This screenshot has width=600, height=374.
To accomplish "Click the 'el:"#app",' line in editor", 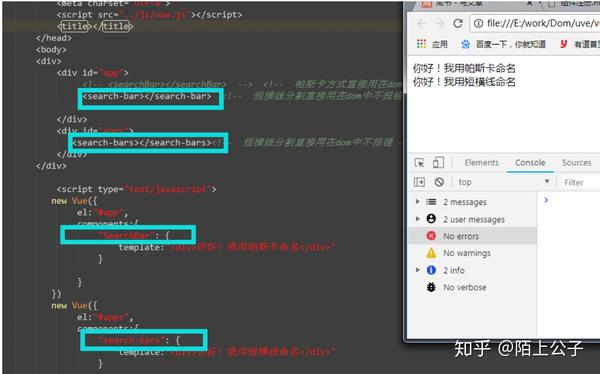I will click(x=102, y=212).
